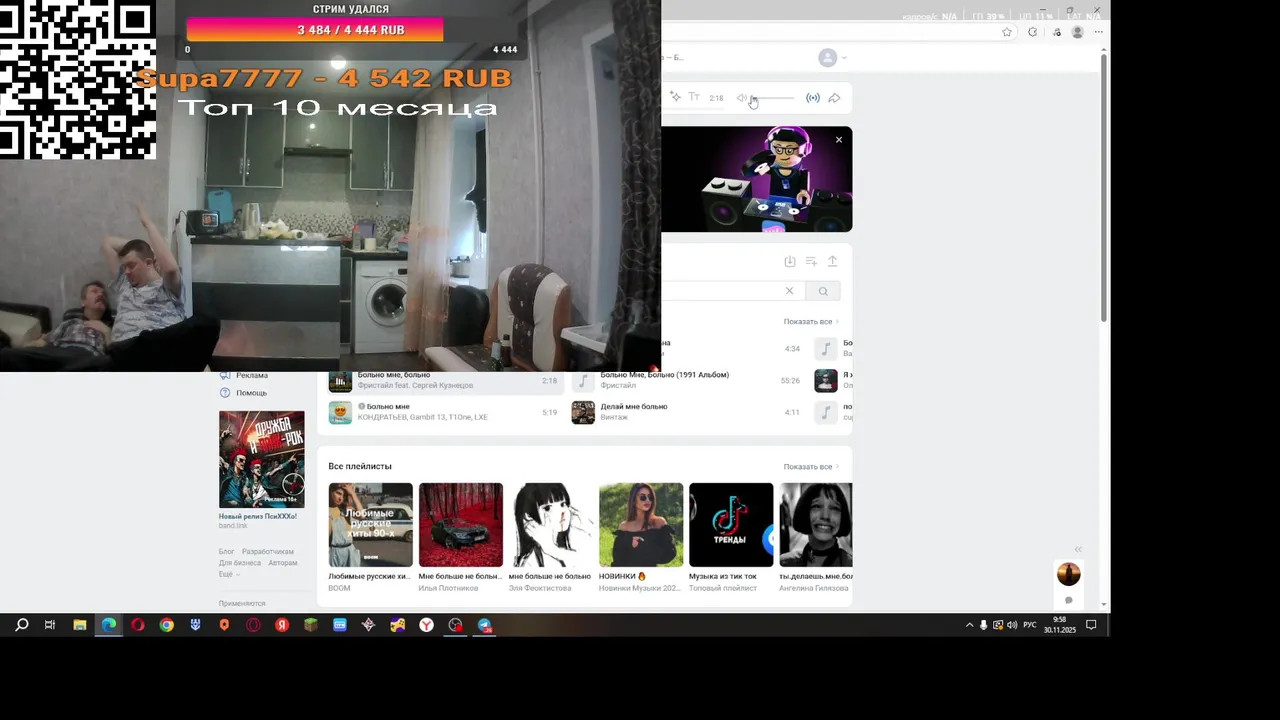Launch Google Chrome from the taskbar

(167, 625)
